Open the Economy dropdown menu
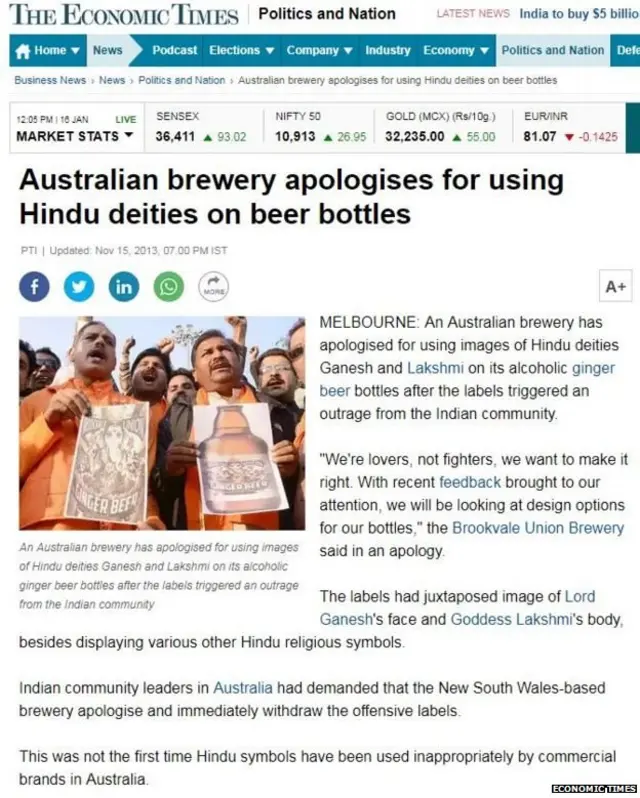 tap(456, 50)
